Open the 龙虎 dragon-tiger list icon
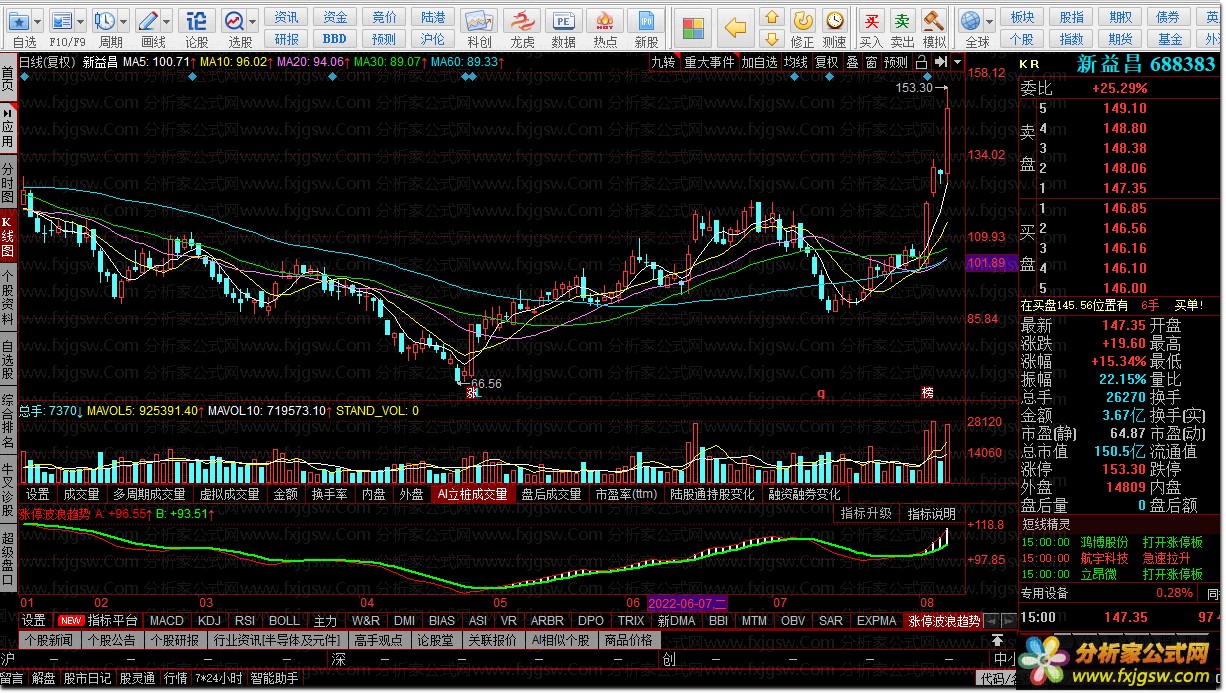The height and width of the screenshot is (693, 1226). pos(522,20)
